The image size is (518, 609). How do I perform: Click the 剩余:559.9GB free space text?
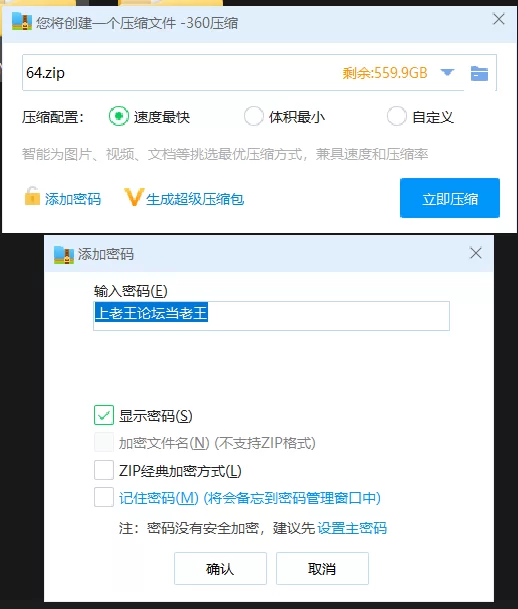(x=385, y=73)
